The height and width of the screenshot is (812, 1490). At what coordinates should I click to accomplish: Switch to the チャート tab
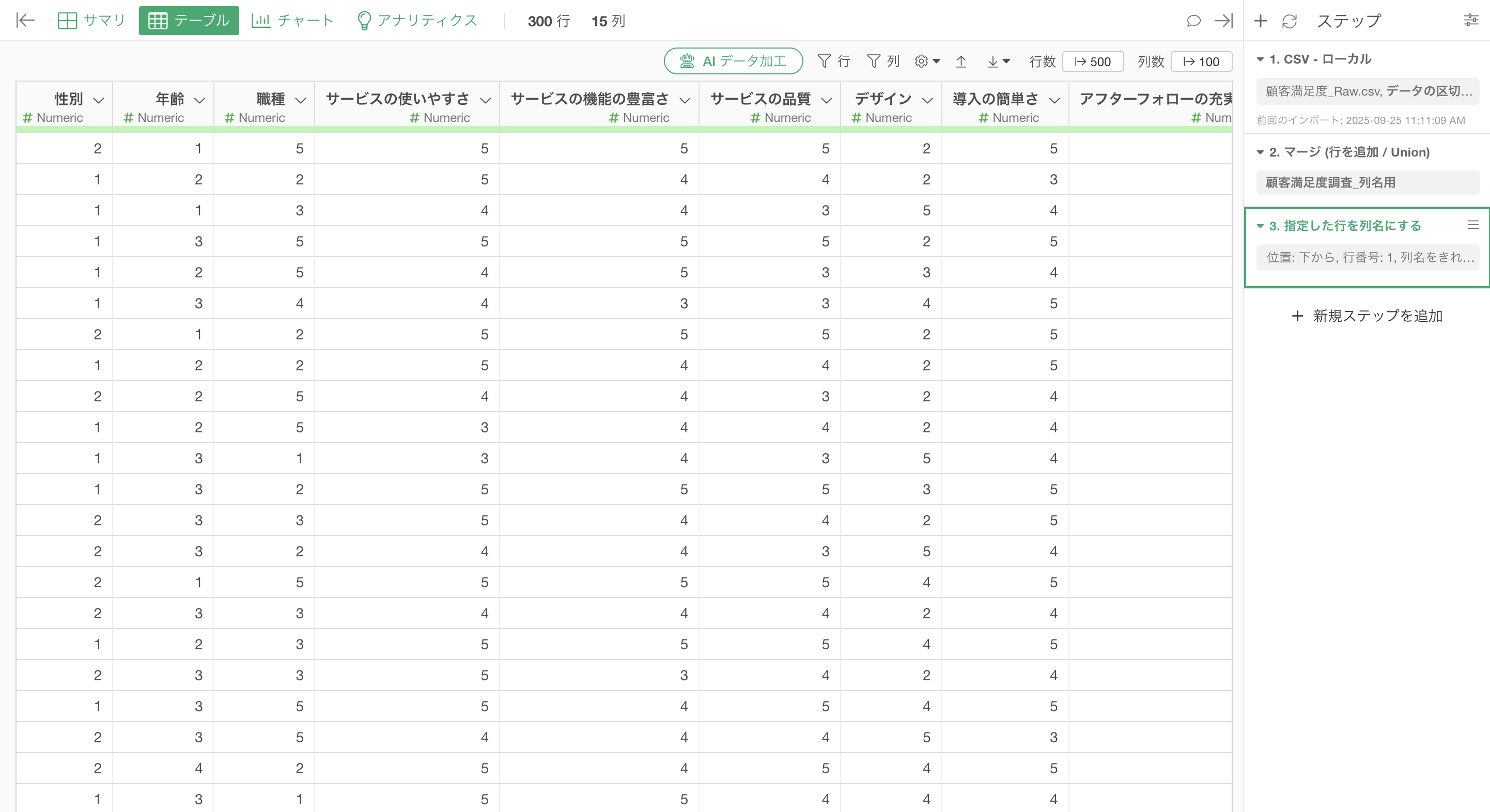tap(293, 21)
